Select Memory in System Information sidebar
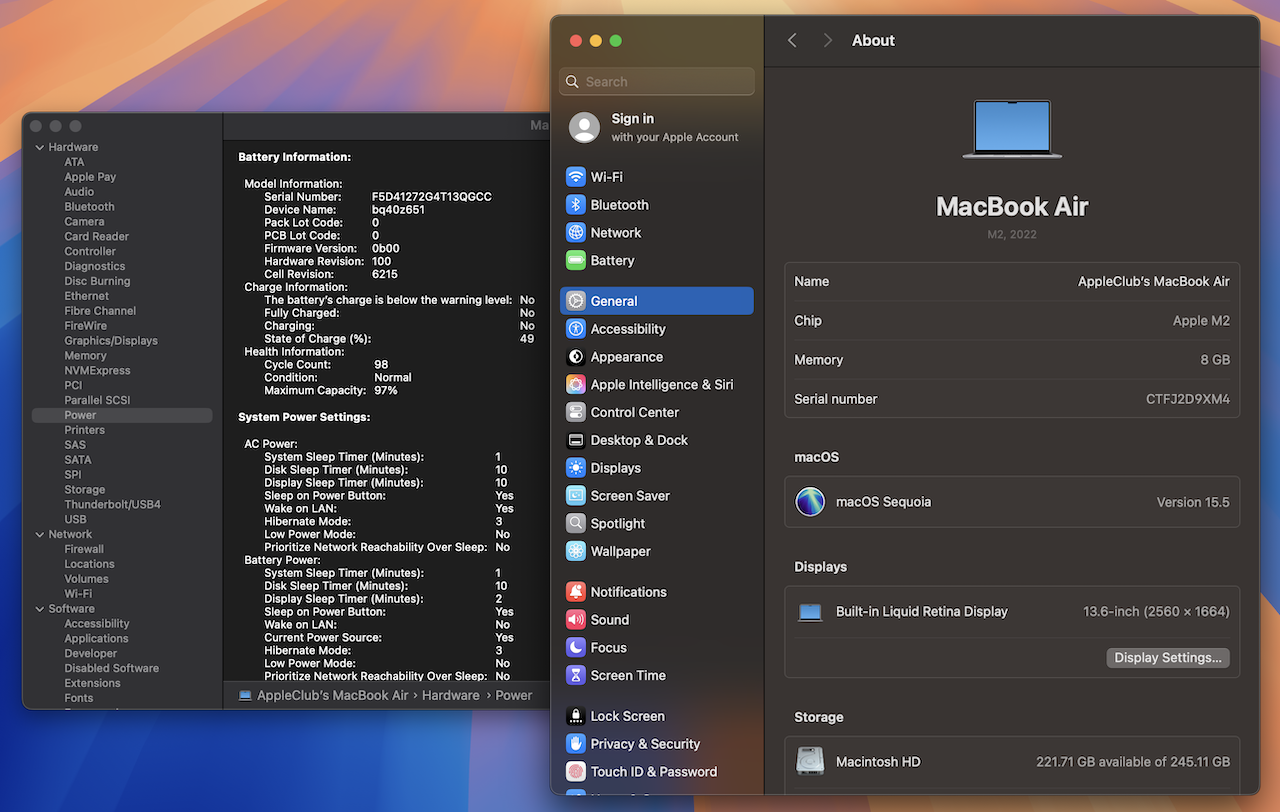1280x812 pixels. click(x=85, y=356)
